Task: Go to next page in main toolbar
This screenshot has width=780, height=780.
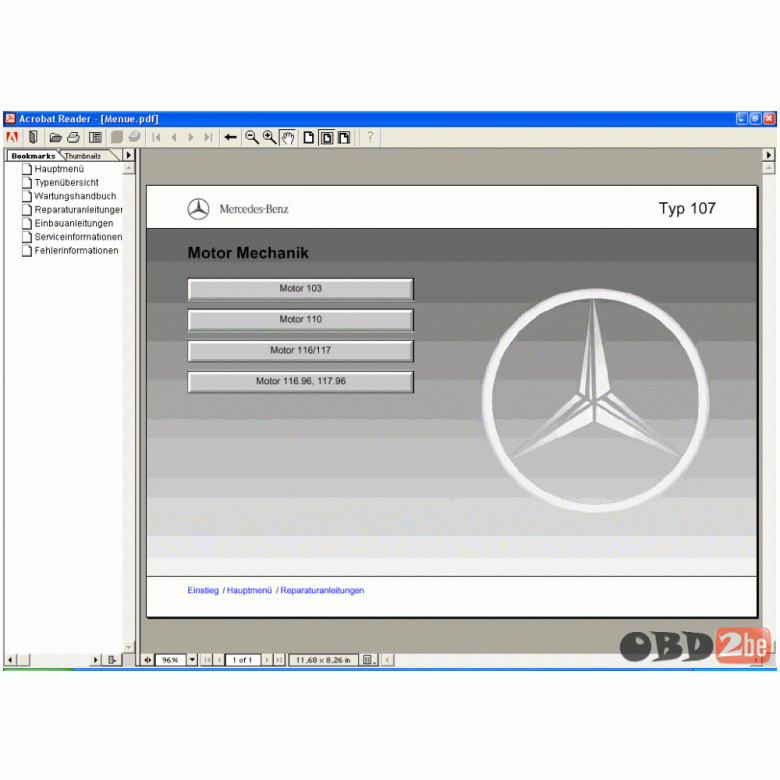Action: point(191,137)
